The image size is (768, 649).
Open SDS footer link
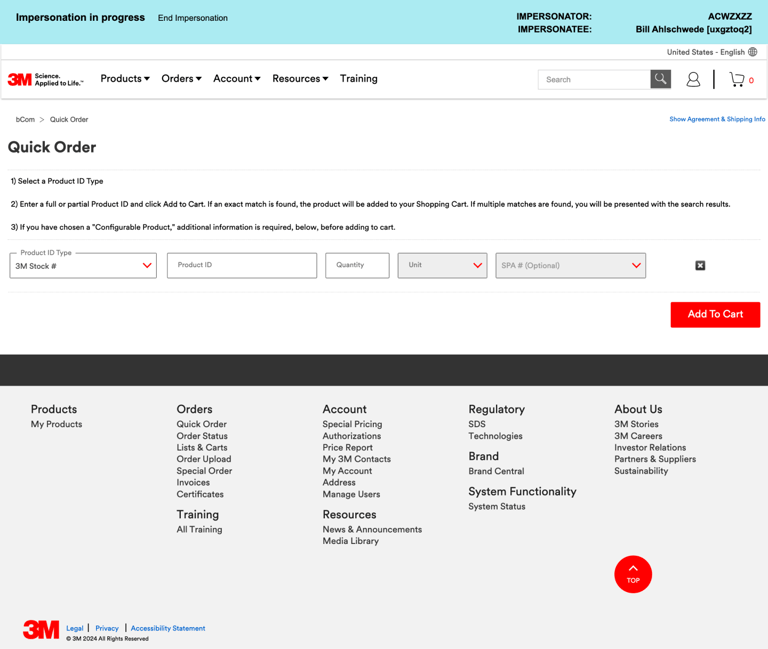pyautogui.click(x=477, y=424)
